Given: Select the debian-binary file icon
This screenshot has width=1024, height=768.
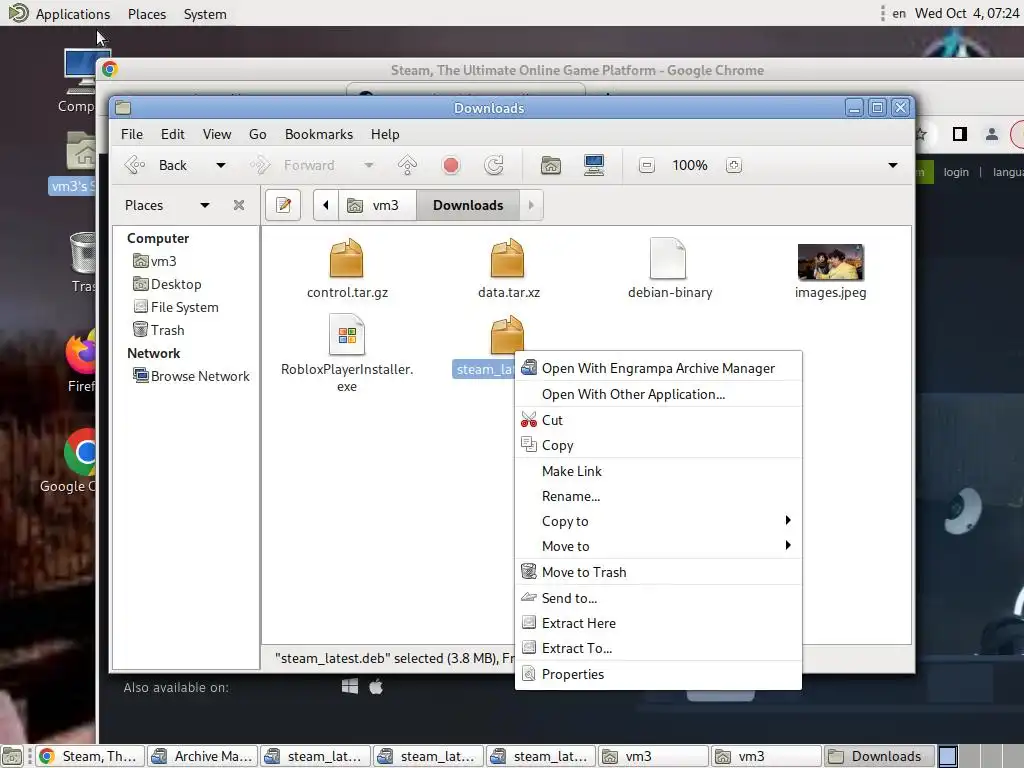Looking at the screenshot, I should (668, 258).
